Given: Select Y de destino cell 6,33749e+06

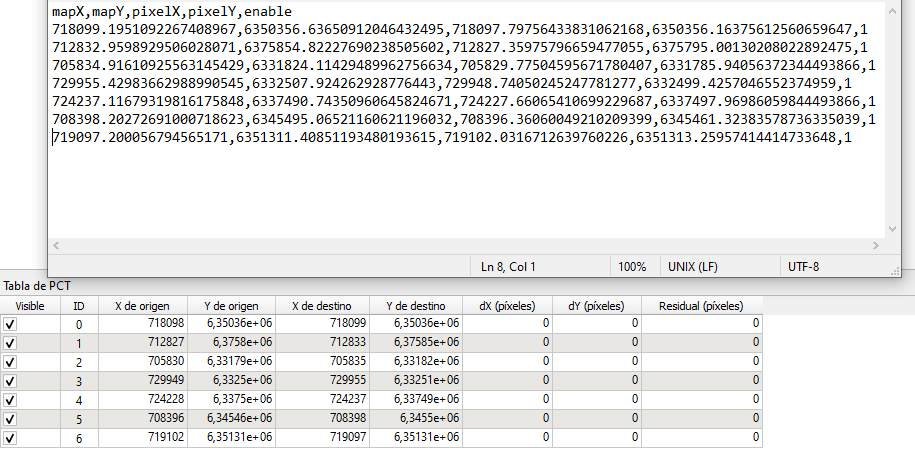Looking at the screenshot, I should [x=415, y=400].
